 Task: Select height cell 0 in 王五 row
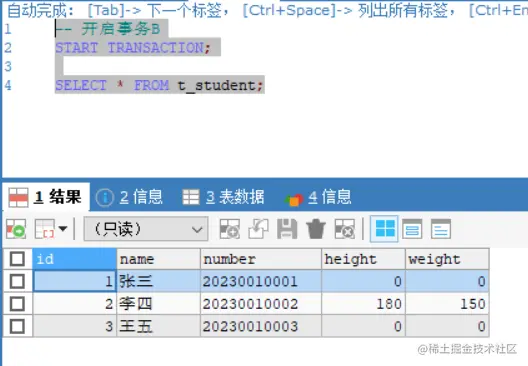point(363,326)
